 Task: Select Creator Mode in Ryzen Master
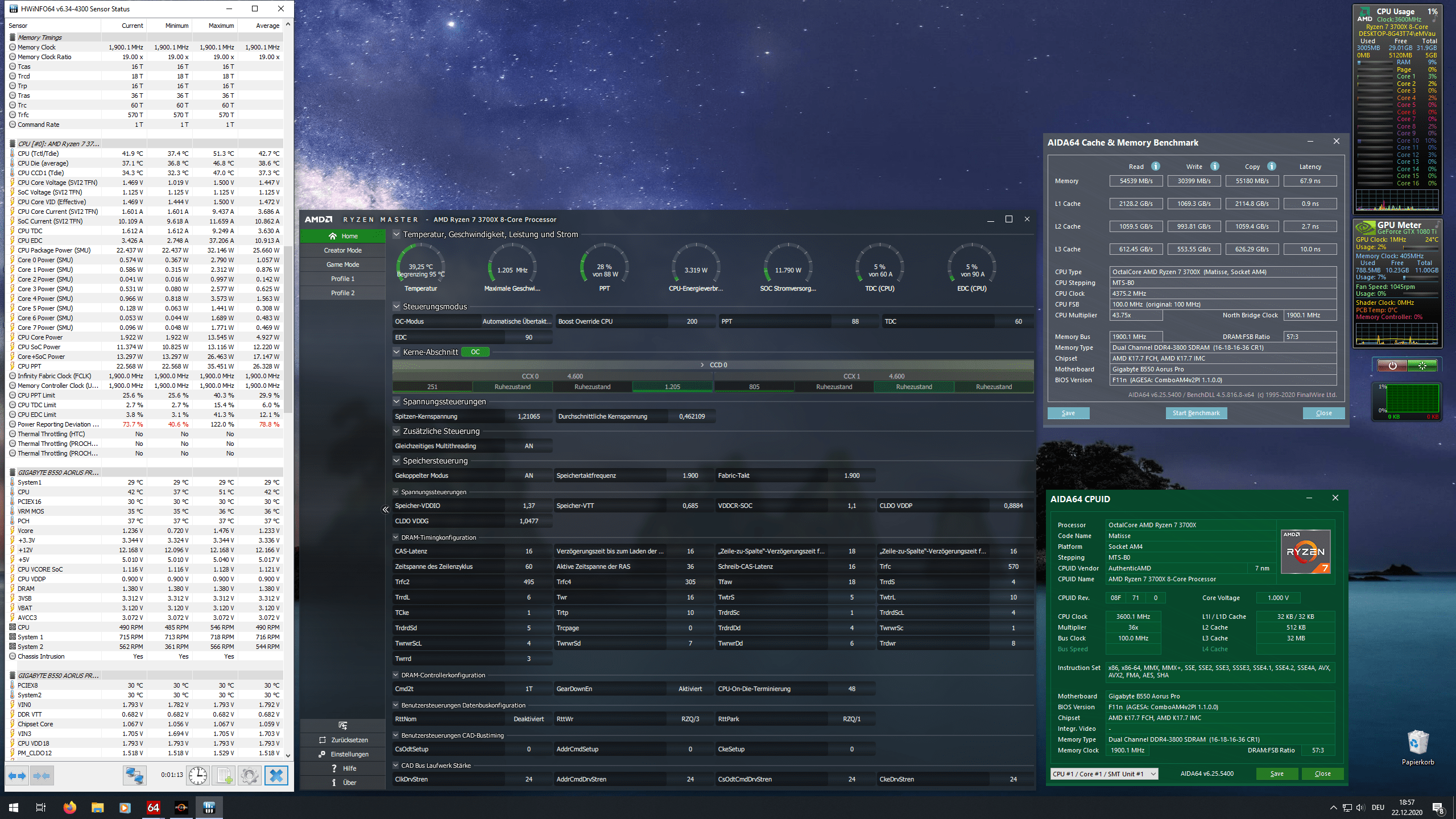(x=342, y=250)
